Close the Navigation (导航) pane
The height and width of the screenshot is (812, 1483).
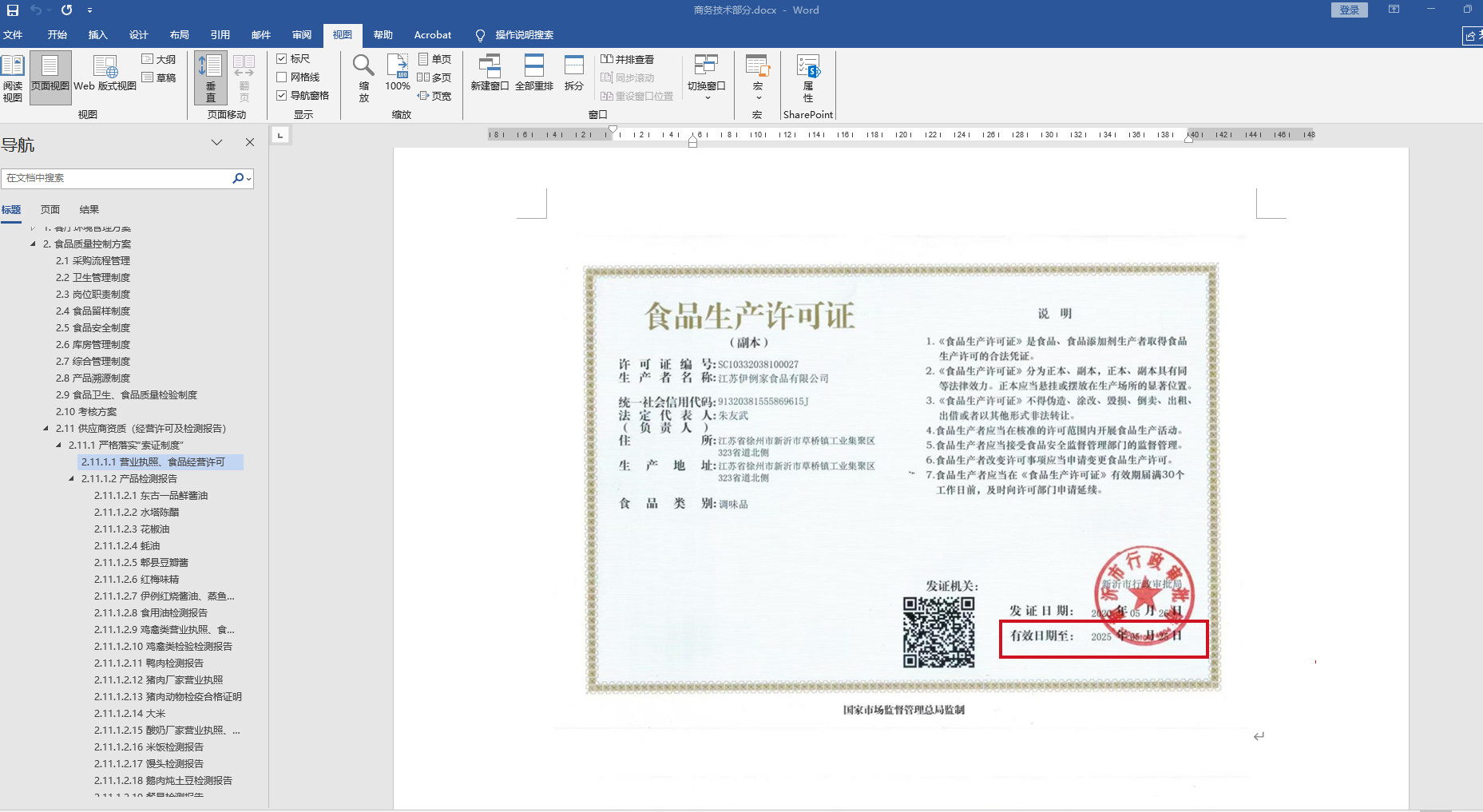coord(250,142)
